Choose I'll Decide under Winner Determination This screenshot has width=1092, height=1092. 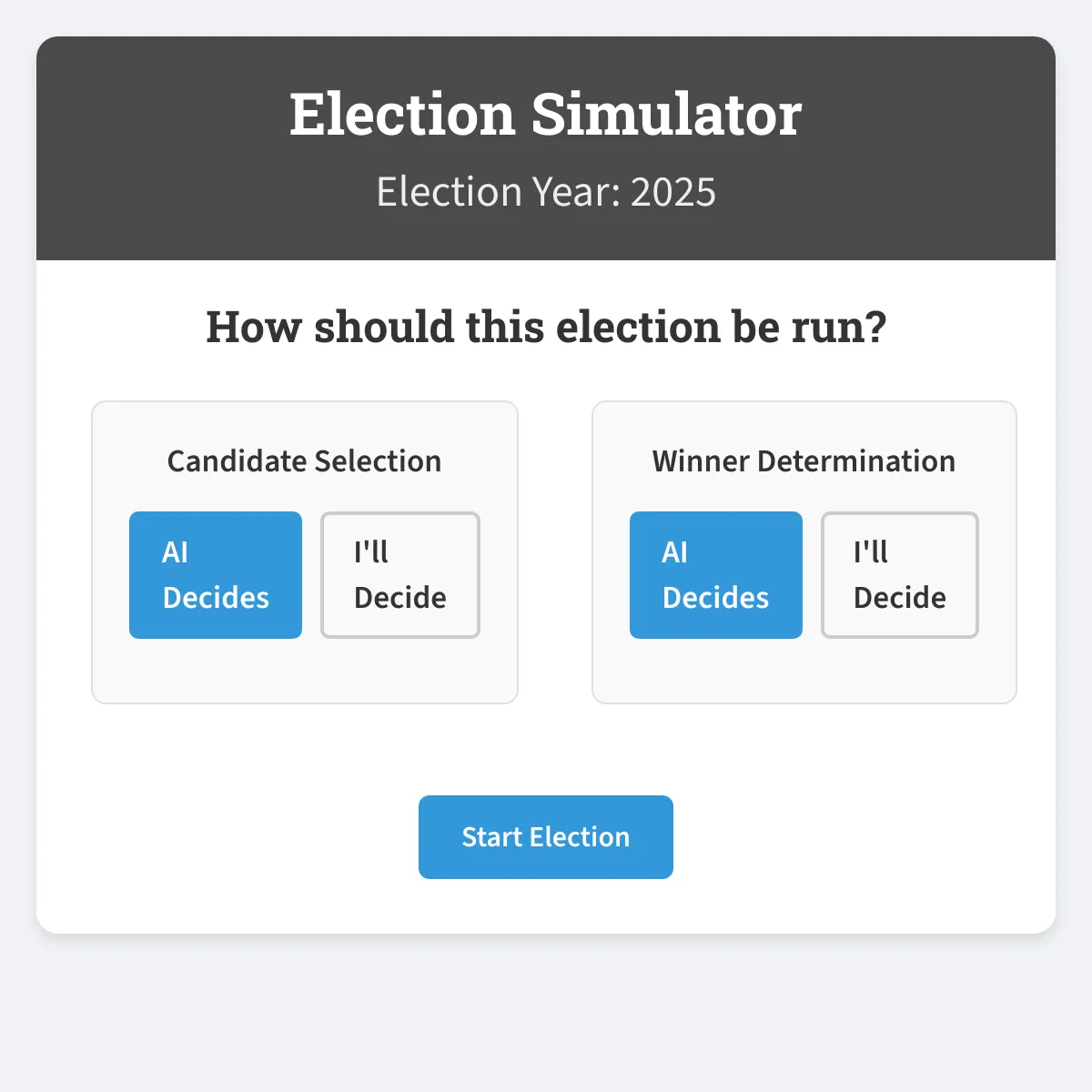point(900,575)
